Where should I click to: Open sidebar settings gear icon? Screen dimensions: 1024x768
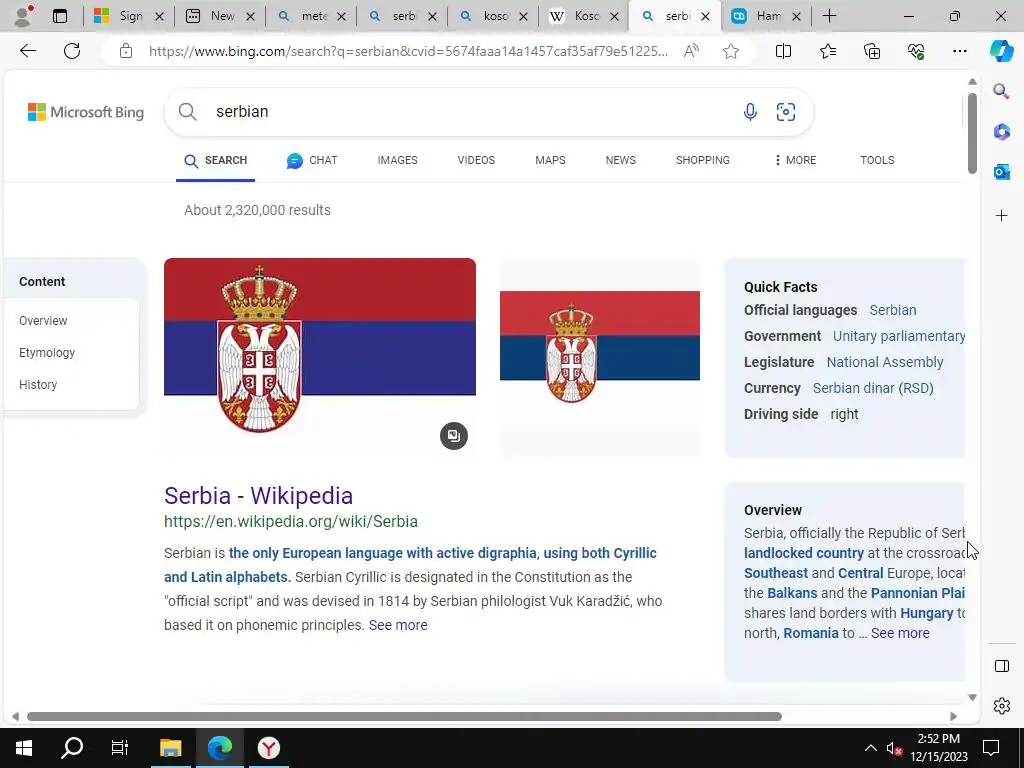[x=1001, y=706]
